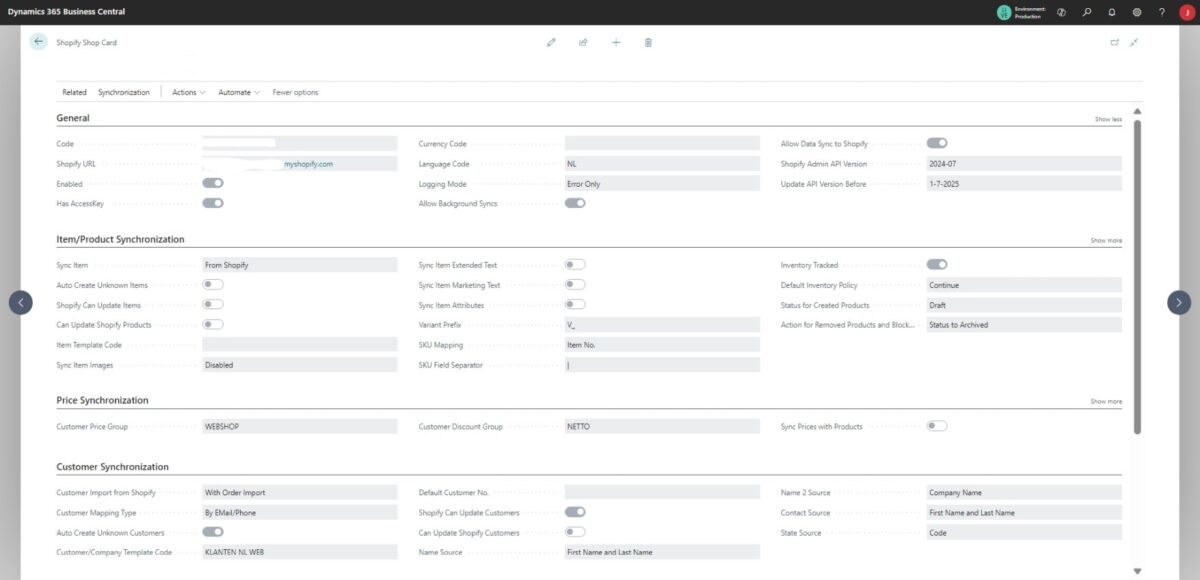Click the page vertical scrollbar
Screen dimensions: 1200x580
click(x=1137, y=276)
